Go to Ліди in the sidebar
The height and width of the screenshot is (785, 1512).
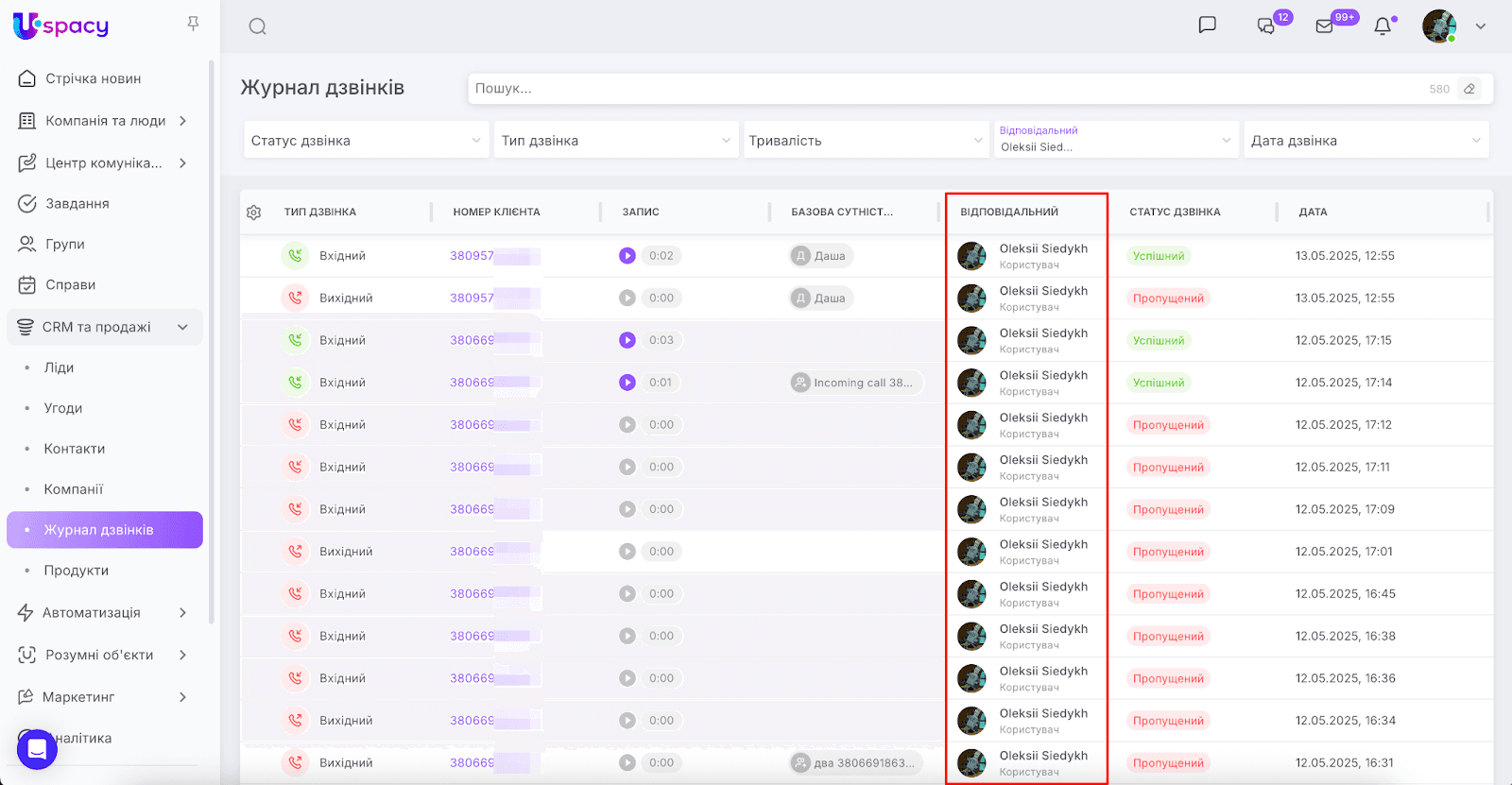(59, 367)
